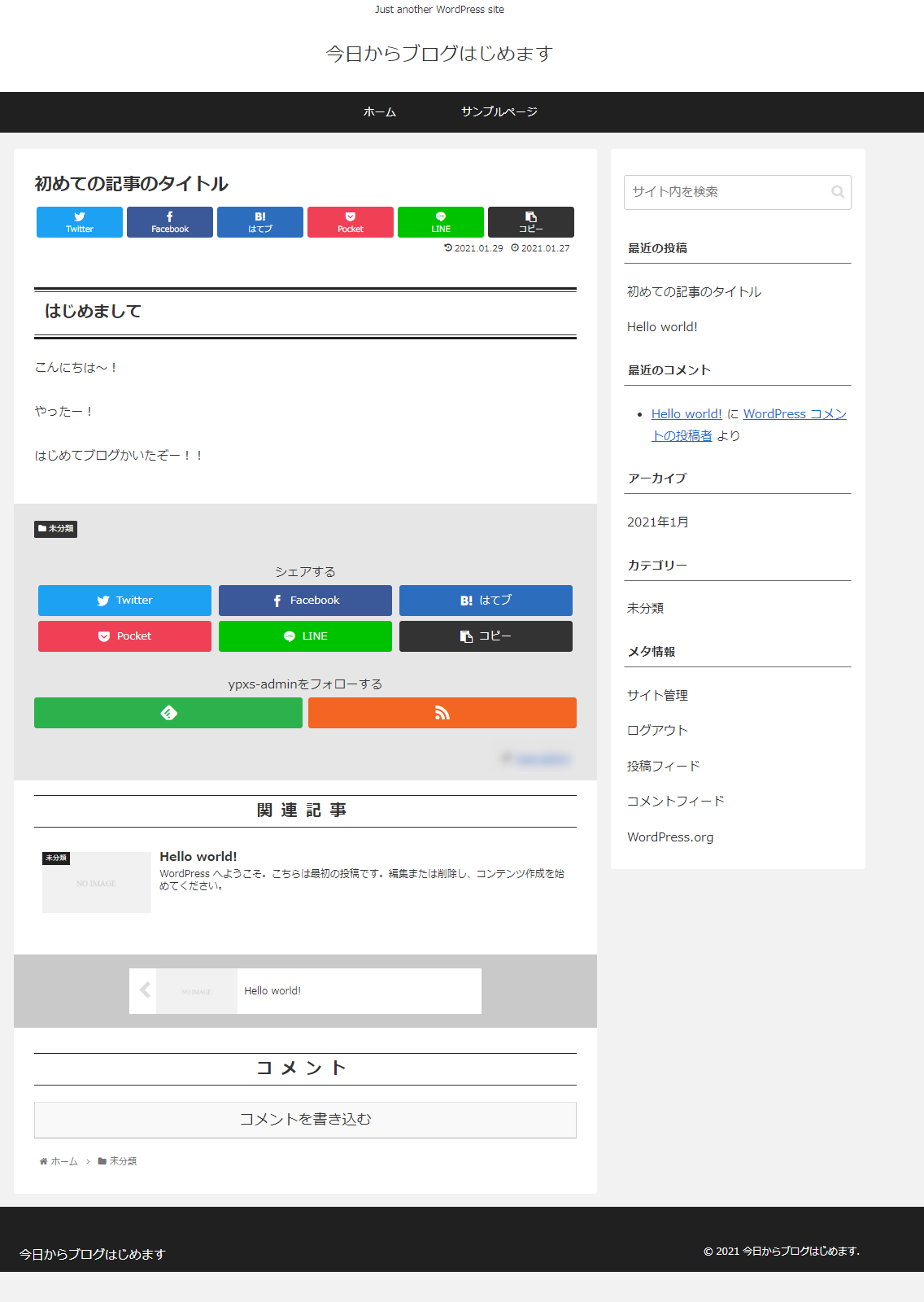Viewport: 924px width, 1302px height.
Task: Open the 未分類 category in sidebar
Action: (645, 609)
